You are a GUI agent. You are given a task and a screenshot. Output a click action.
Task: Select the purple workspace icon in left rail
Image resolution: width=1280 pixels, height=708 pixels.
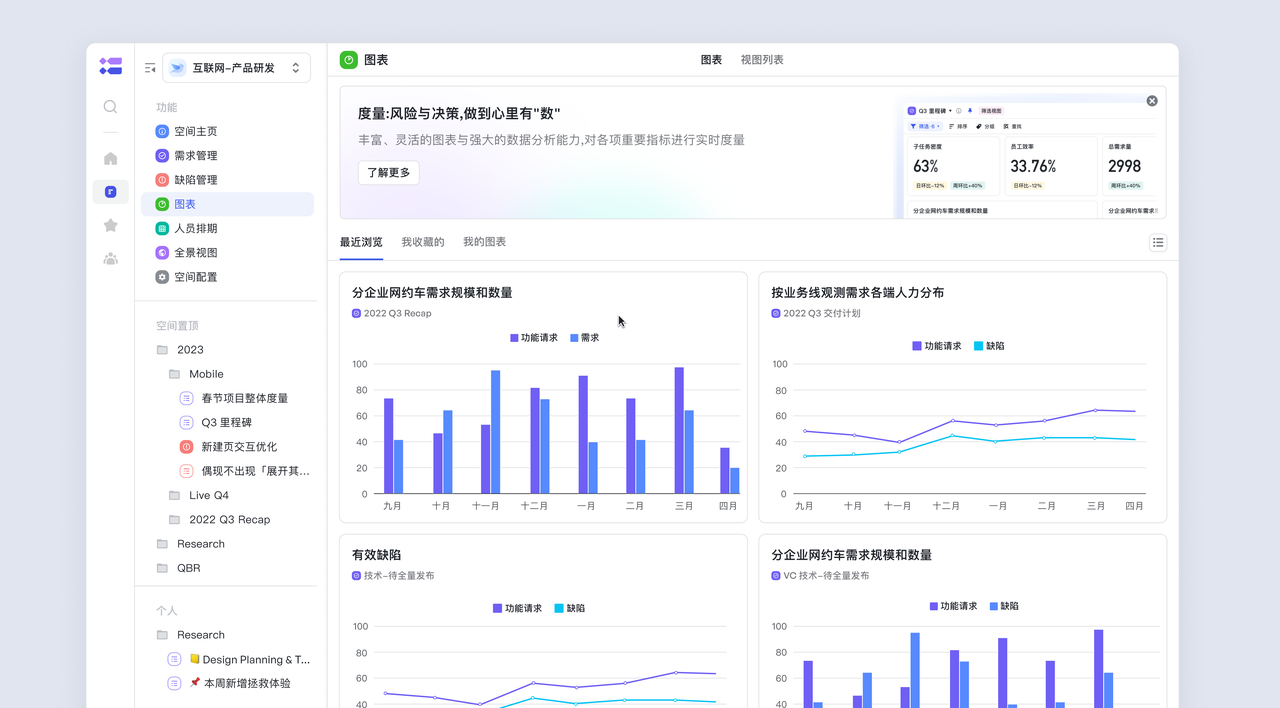pos(110,192)
